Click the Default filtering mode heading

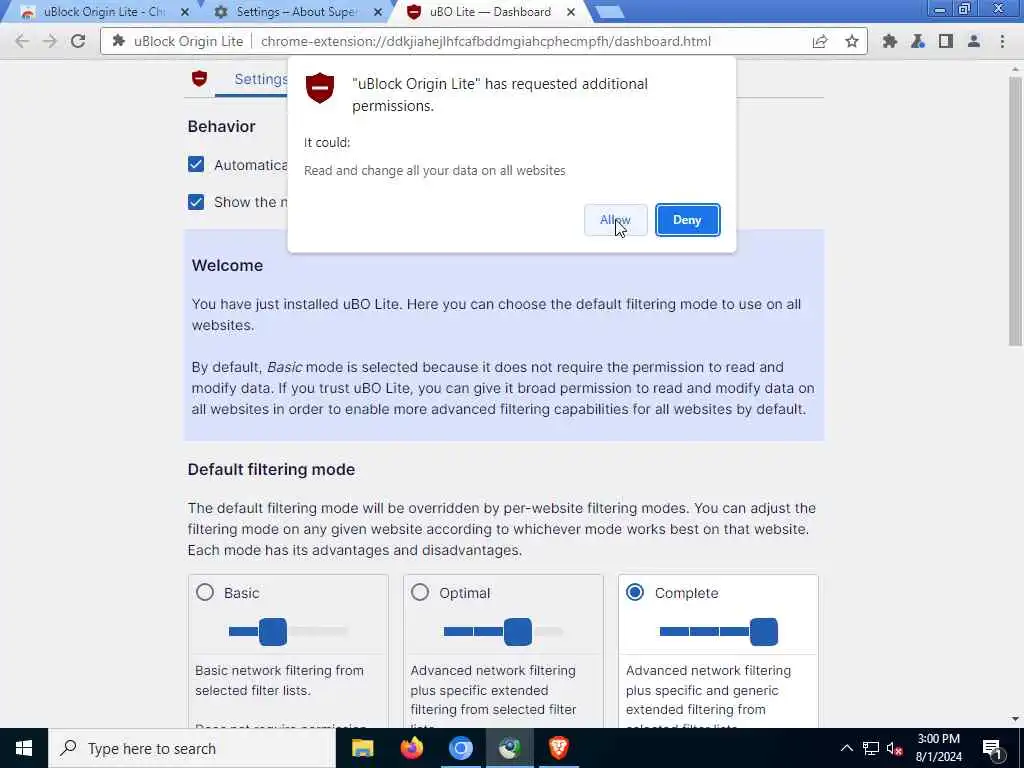click(x=271, y=470)
